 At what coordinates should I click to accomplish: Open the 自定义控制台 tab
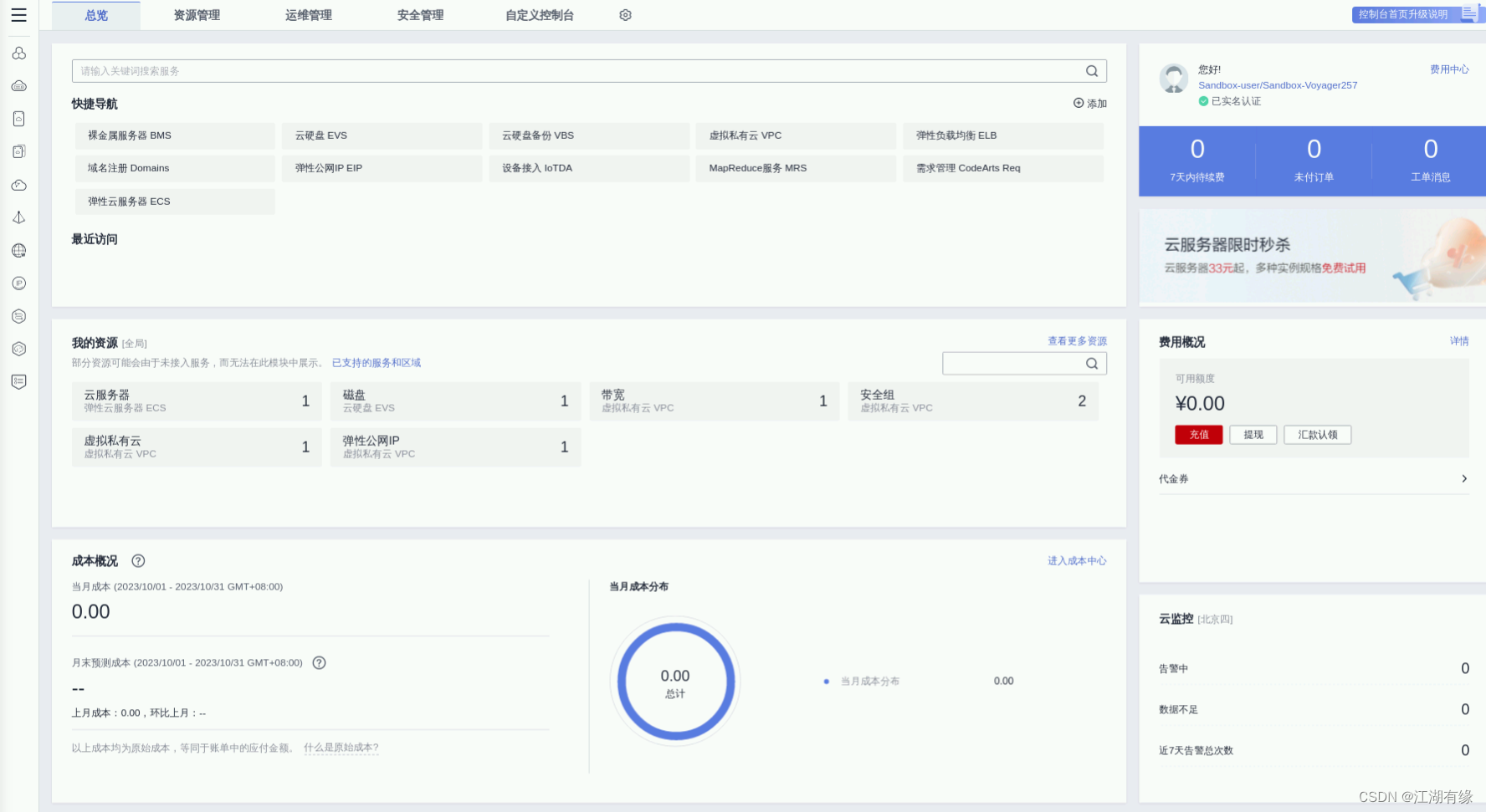coord(540,15)
